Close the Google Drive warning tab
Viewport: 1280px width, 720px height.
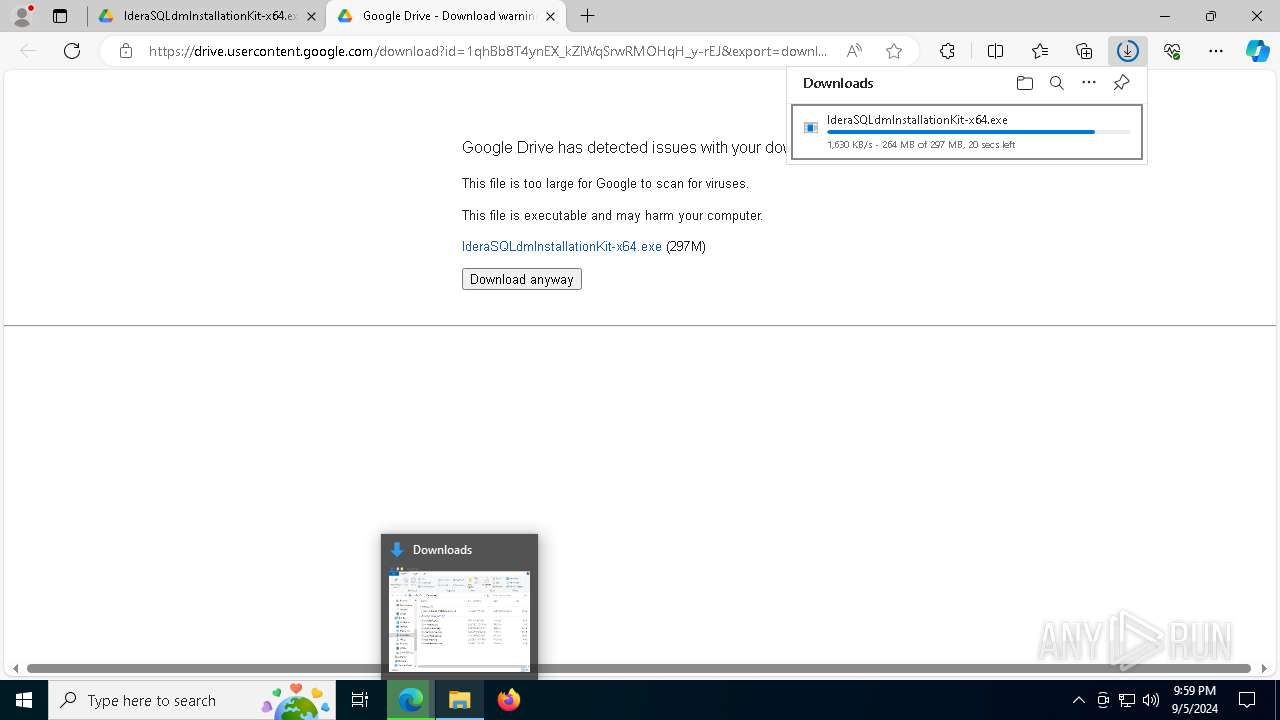click(551, 16)
